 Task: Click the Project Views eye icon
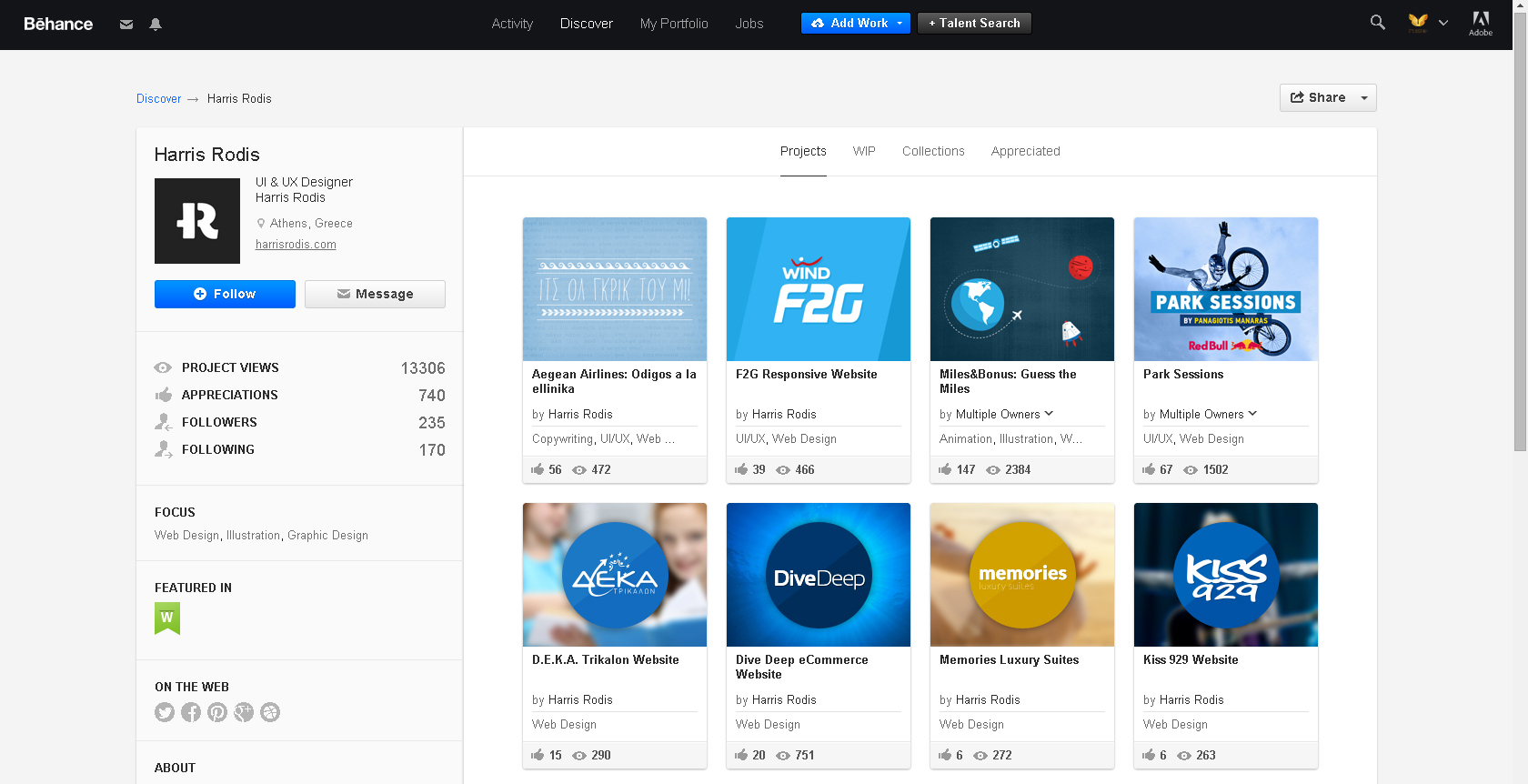pos(163,367)
